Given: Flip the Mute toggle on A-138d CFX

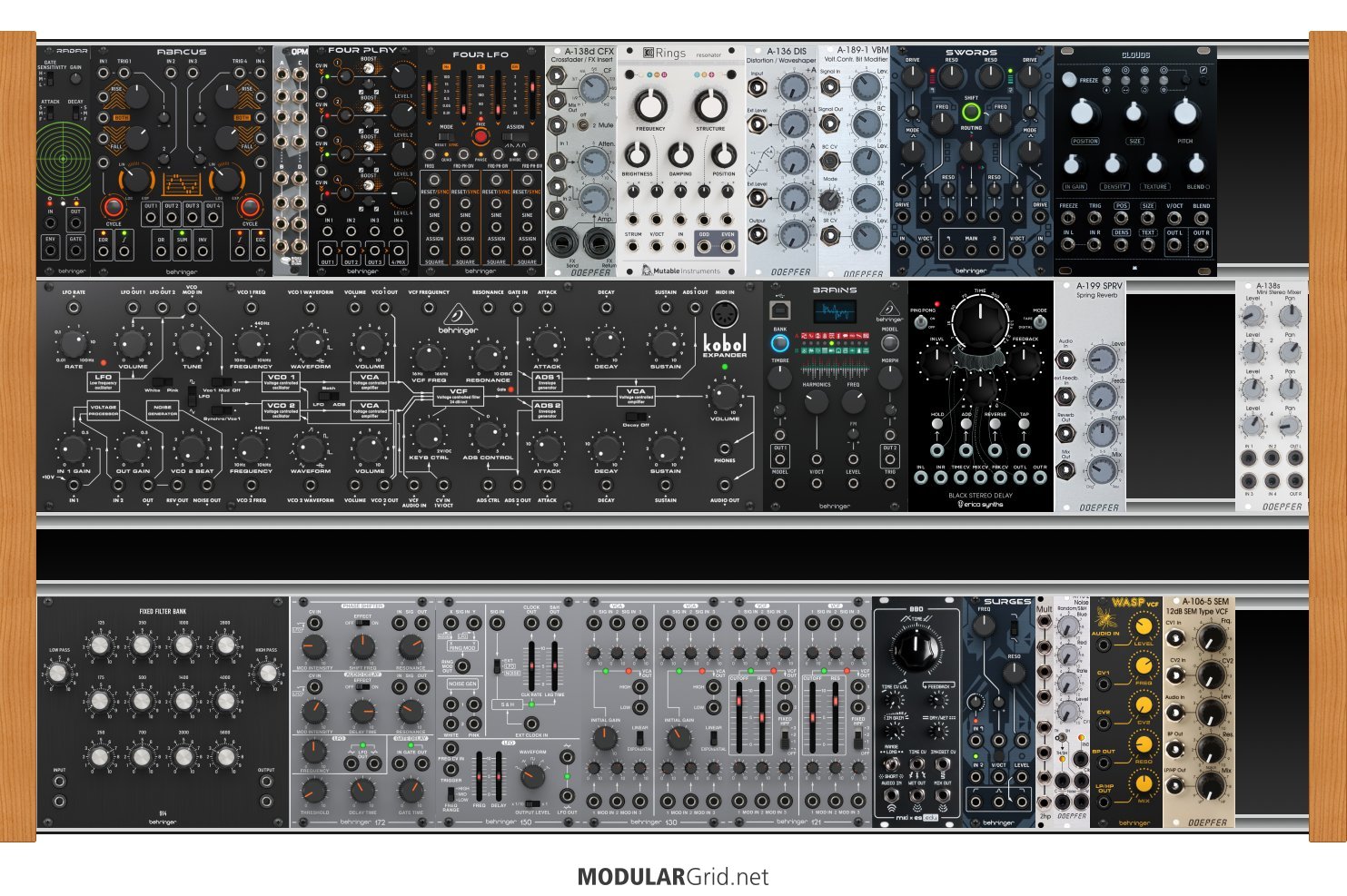Looking at the screenshot, I should click(x=582, y=124).
